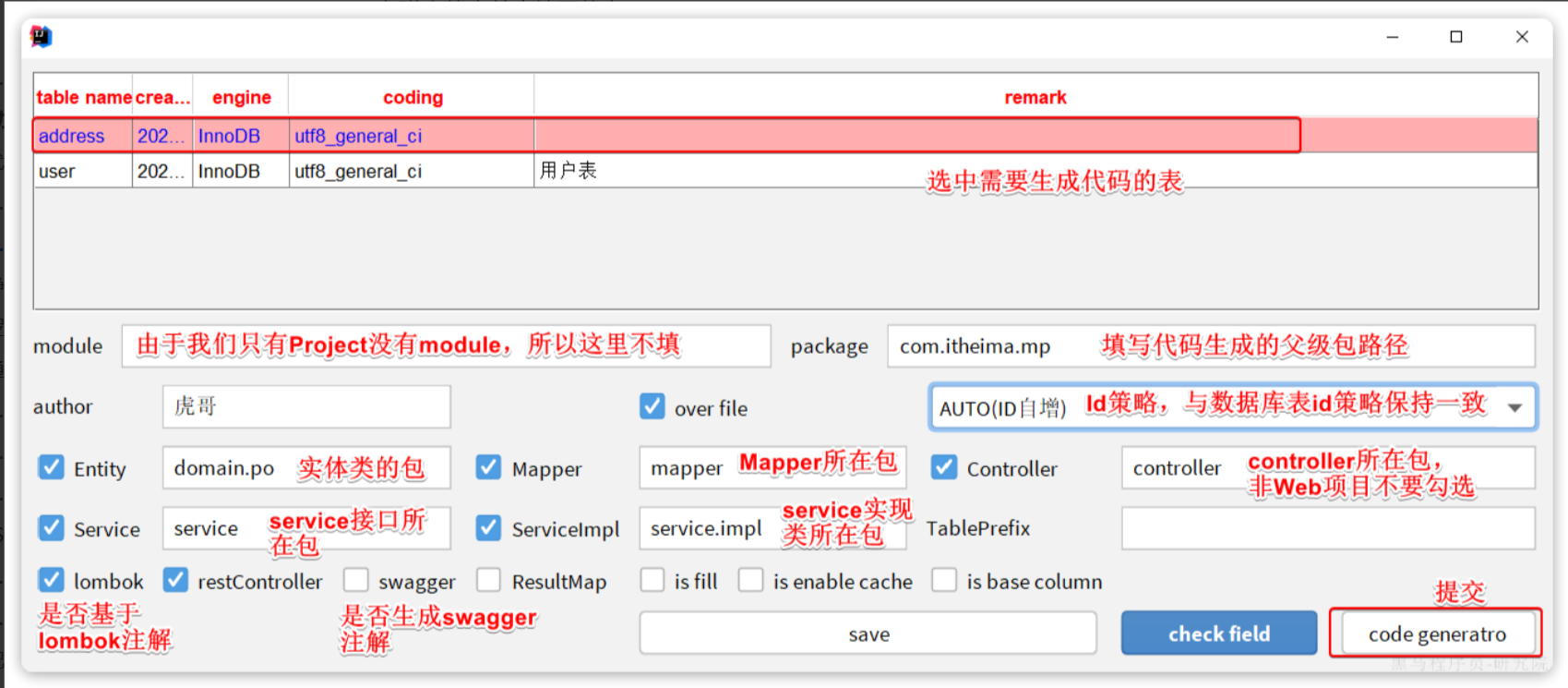Enable the is enable cache checkbox
1568x688 pixels.
coord(751,580)
